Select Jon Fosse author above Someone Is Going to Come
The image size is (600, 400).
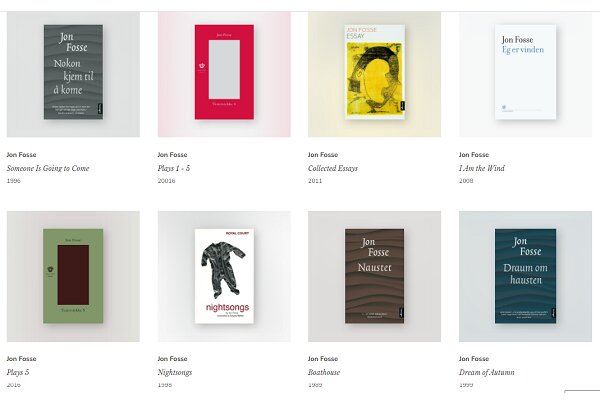(x=21, y=155)
